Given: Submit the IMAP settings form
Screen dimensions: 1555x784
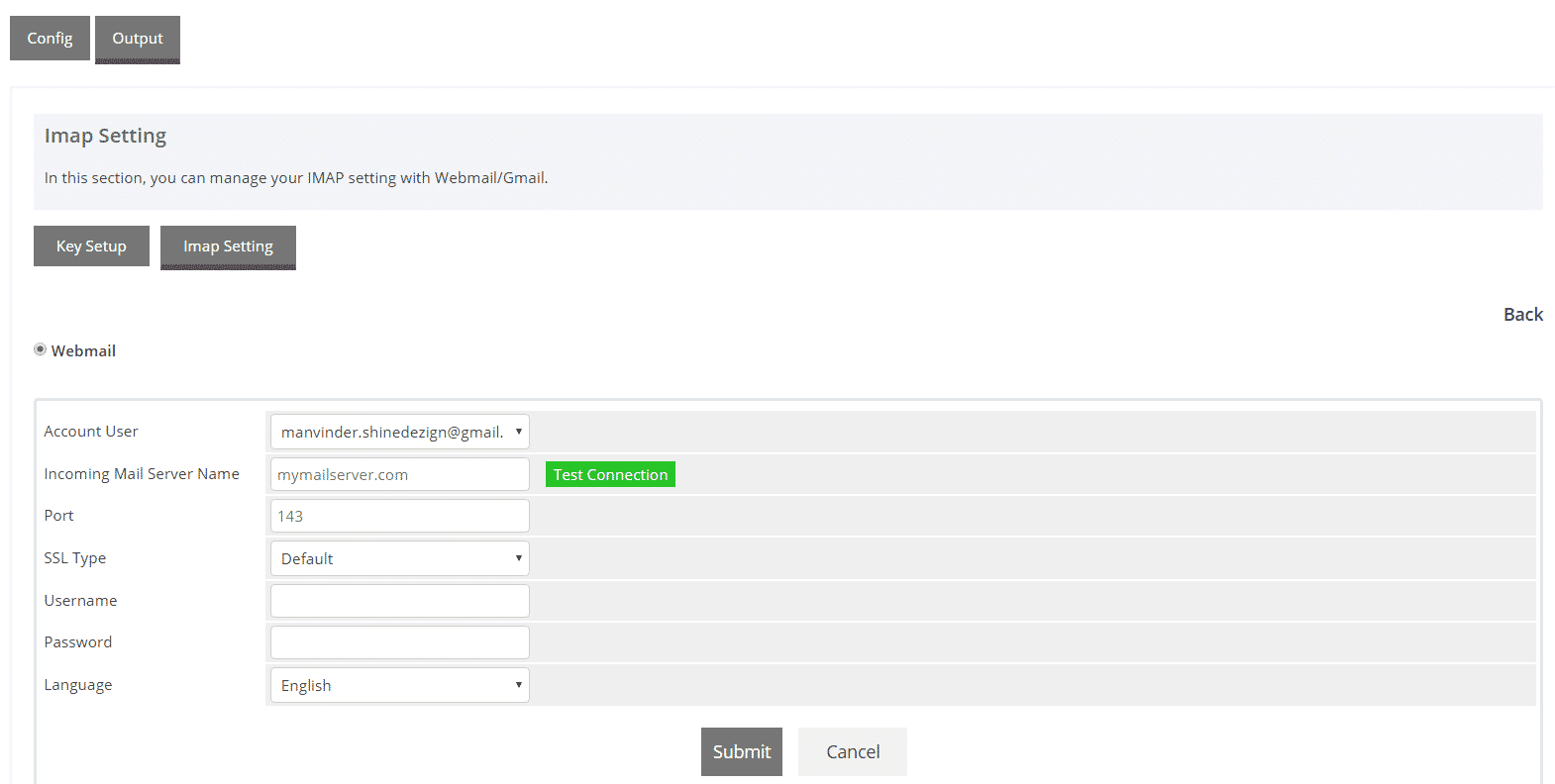Looking at the screenshot, I should (741, 752).
